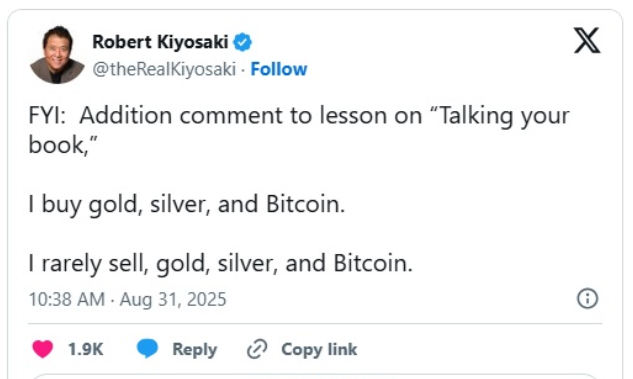Click the Copy link text label

coord(319,350)
